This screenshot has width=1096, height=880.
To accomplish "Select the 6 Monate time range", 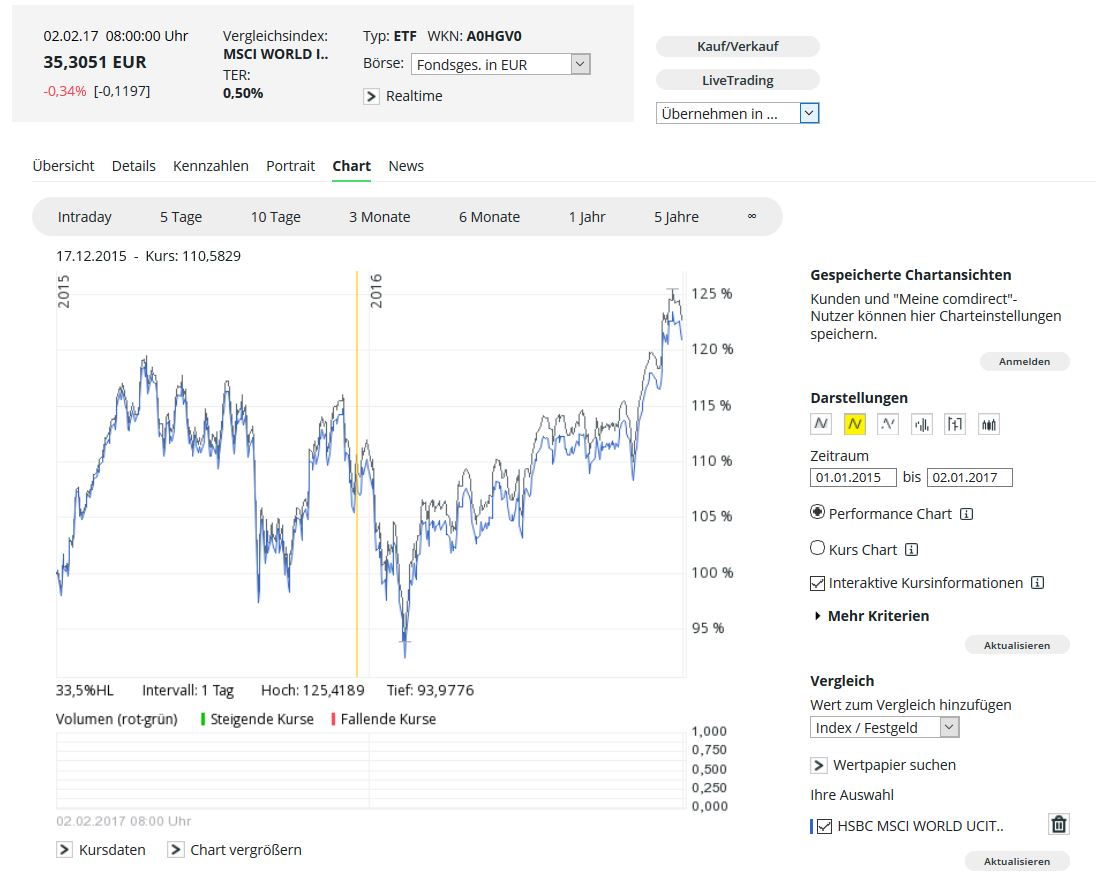I will pyautogui.click(x=489, y=217).
